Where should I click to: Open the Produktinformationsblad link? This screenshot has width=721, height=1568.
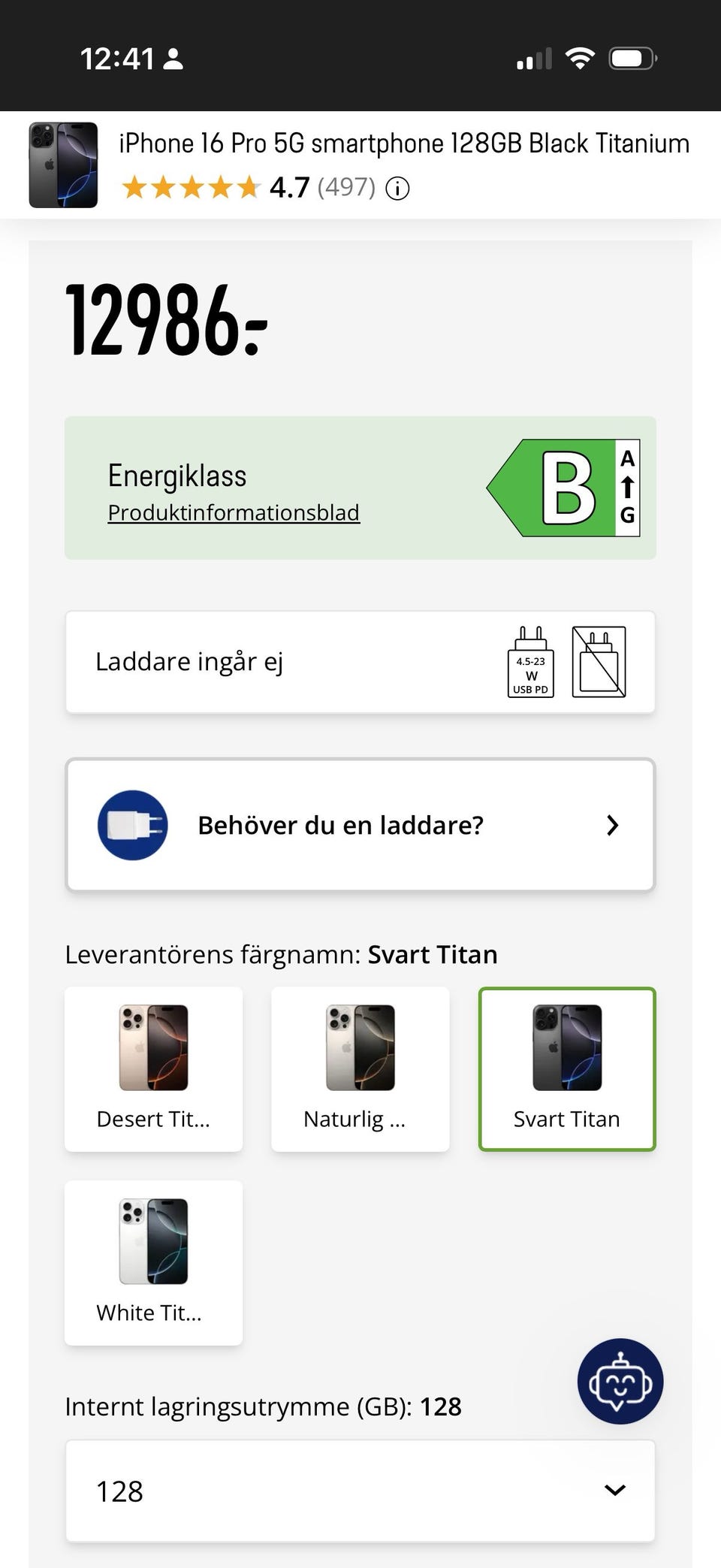tap(234, 512)
